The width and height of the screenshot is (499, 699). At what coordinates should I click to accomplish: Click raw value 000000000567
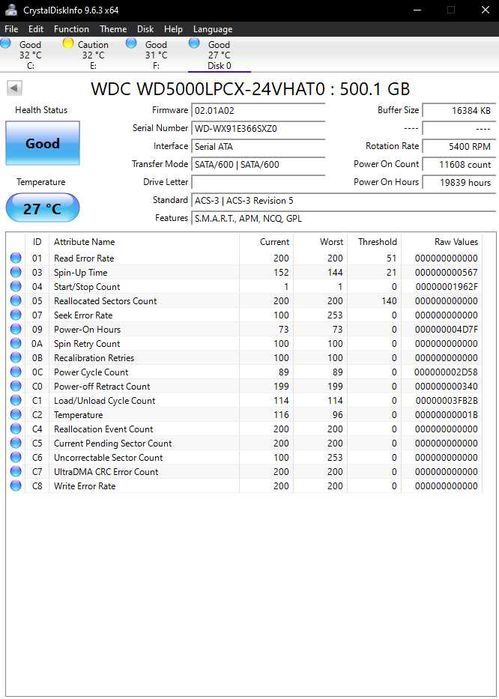click(446, 272)
